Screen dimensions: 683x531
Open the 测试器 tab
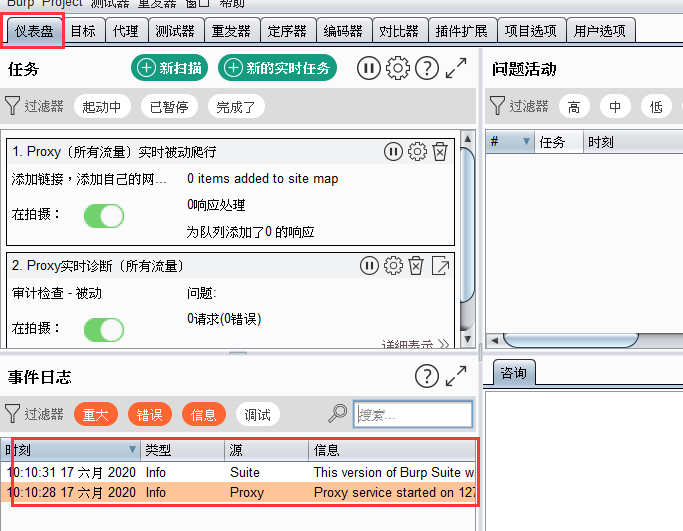[175, 31]
